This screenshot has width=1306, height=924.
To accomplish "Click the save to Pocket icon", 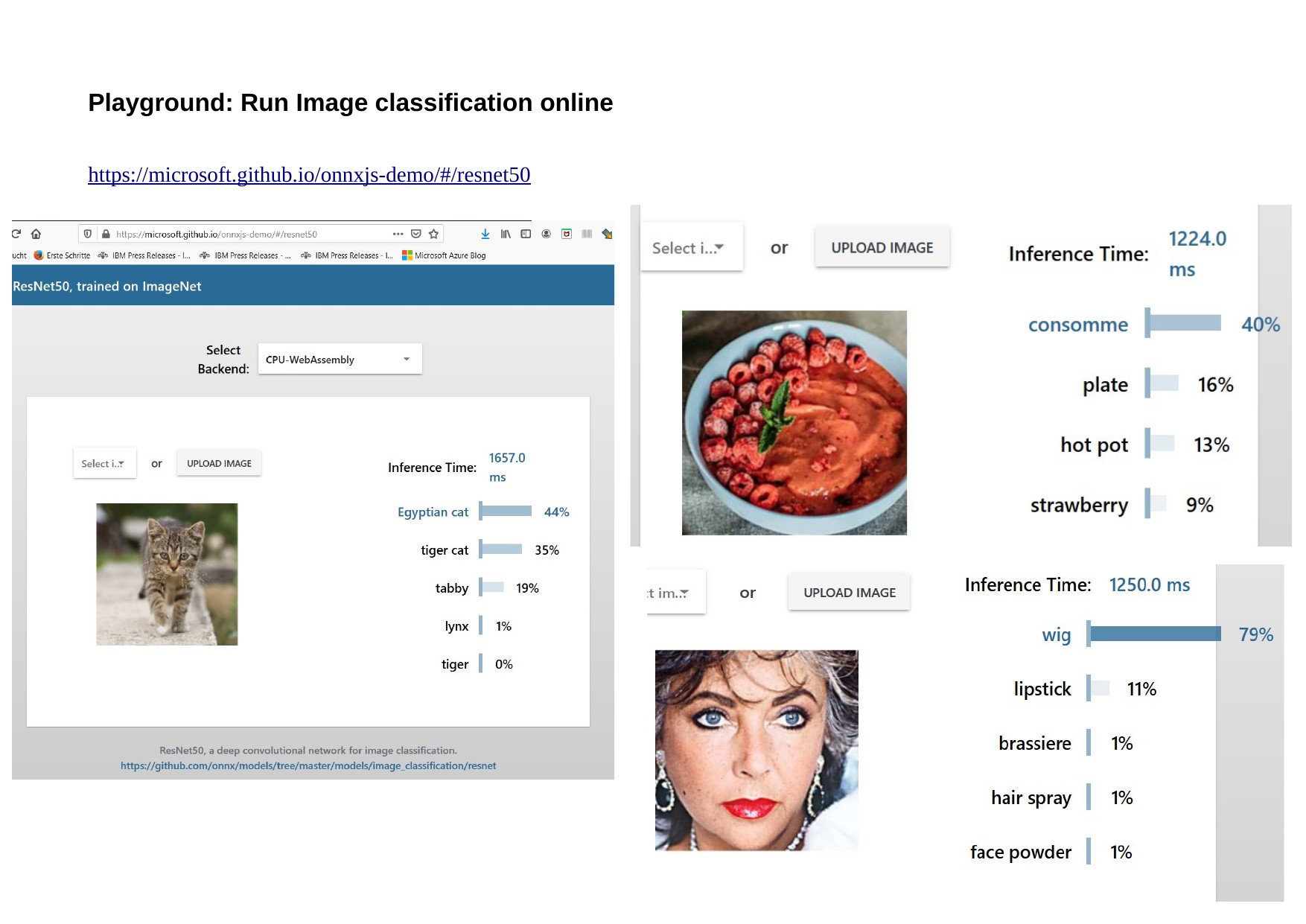I will click(x=416, y=234).
